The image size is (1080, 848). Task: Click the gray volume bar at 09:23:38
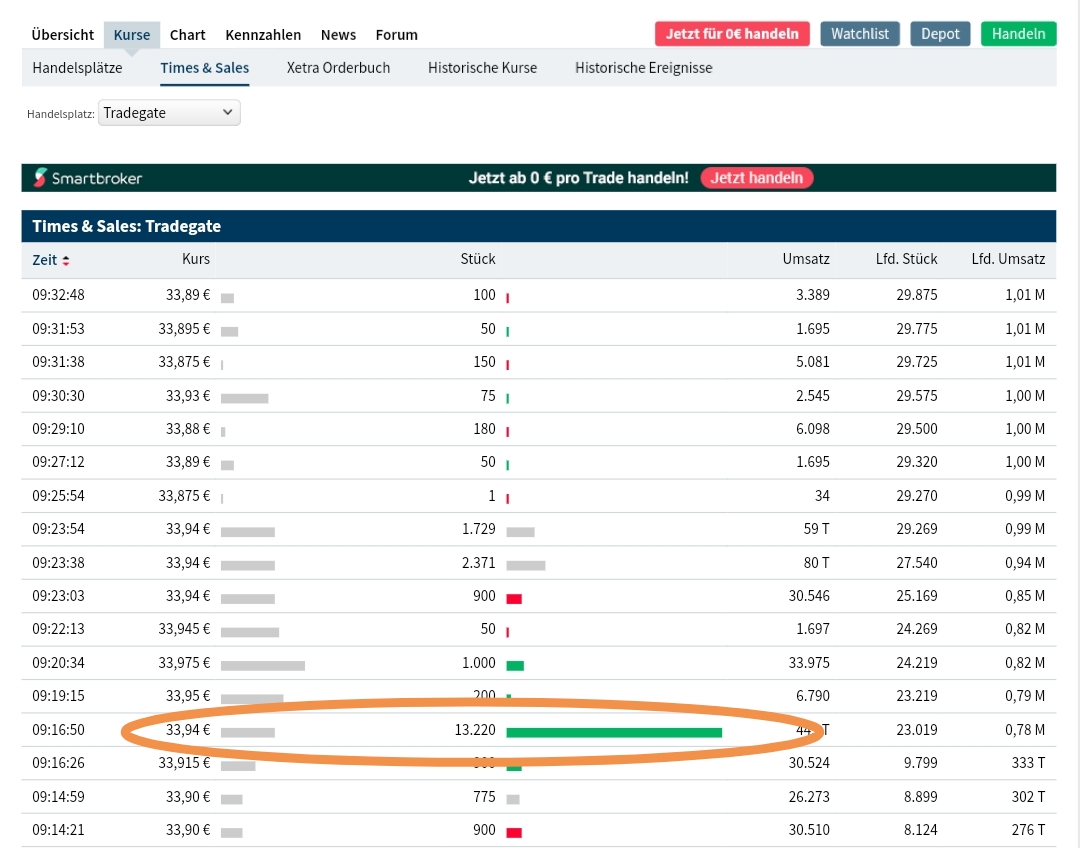[526, 565]
